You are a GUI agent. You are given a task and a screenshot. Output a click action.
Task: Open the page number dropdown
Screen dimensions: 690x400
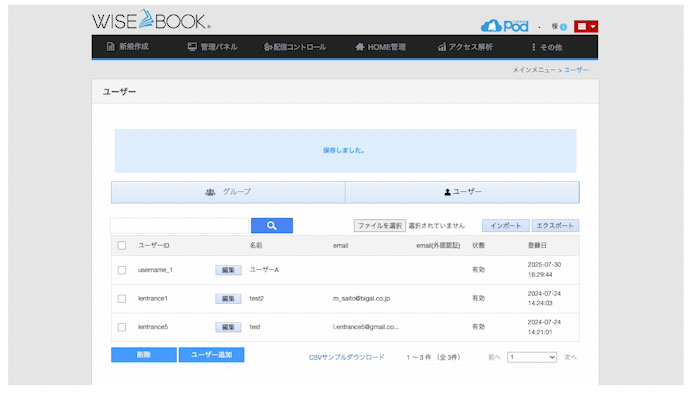point(532,356)
